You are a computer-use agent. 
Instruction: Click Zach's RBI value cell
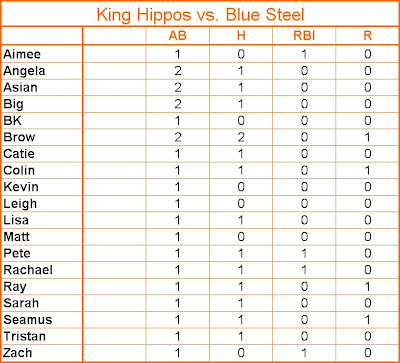tap(304, 353)
